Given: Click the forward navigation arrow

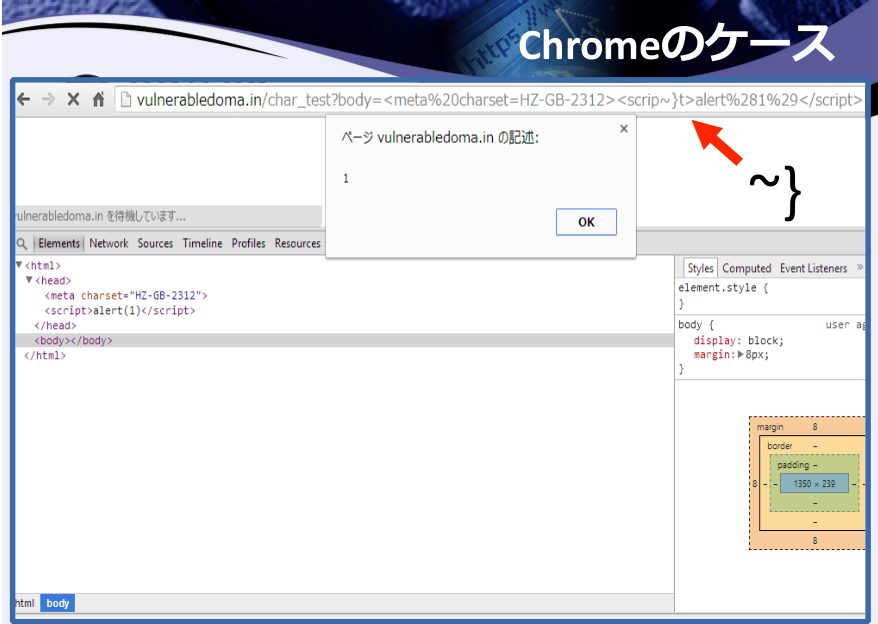Looking at the screenshot, I should [x=49, y=100].
